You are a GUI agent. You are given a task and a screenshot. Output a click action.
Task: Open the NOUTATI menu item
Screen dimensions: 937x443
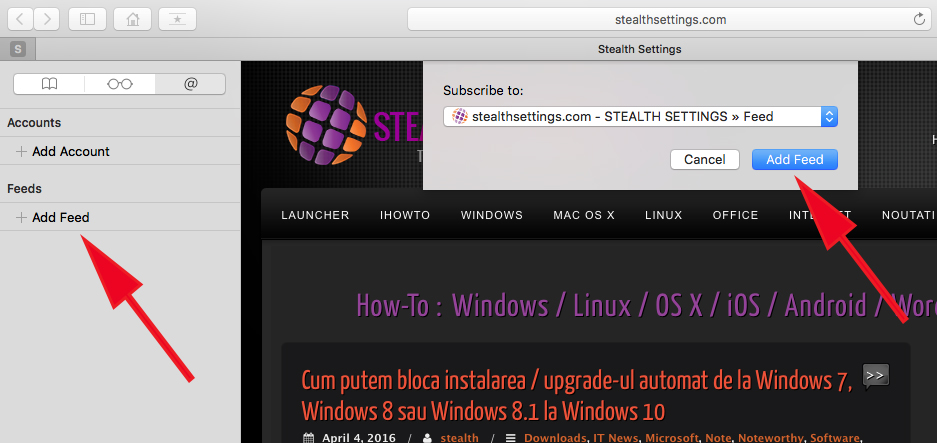909,215
